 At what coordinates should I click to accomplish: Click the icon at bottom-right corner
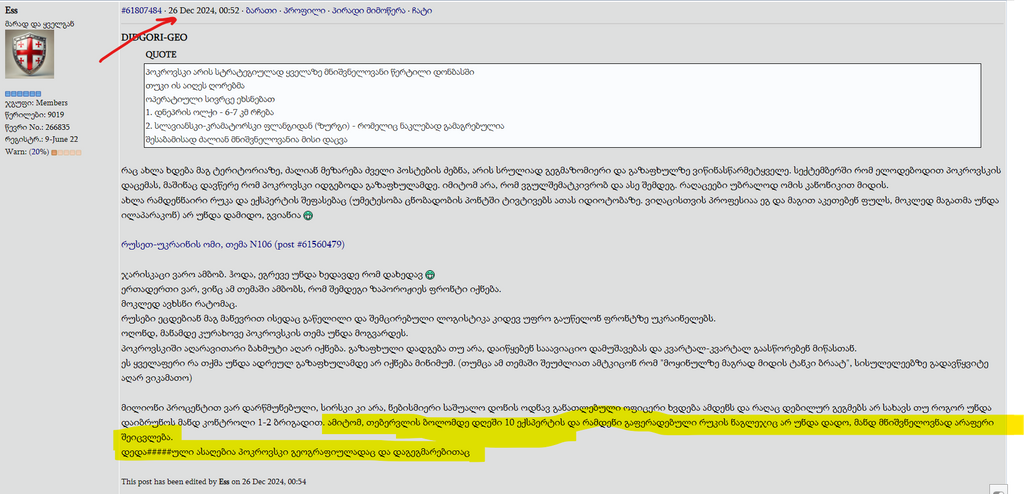pyautogui.click(x=998, y=490)
